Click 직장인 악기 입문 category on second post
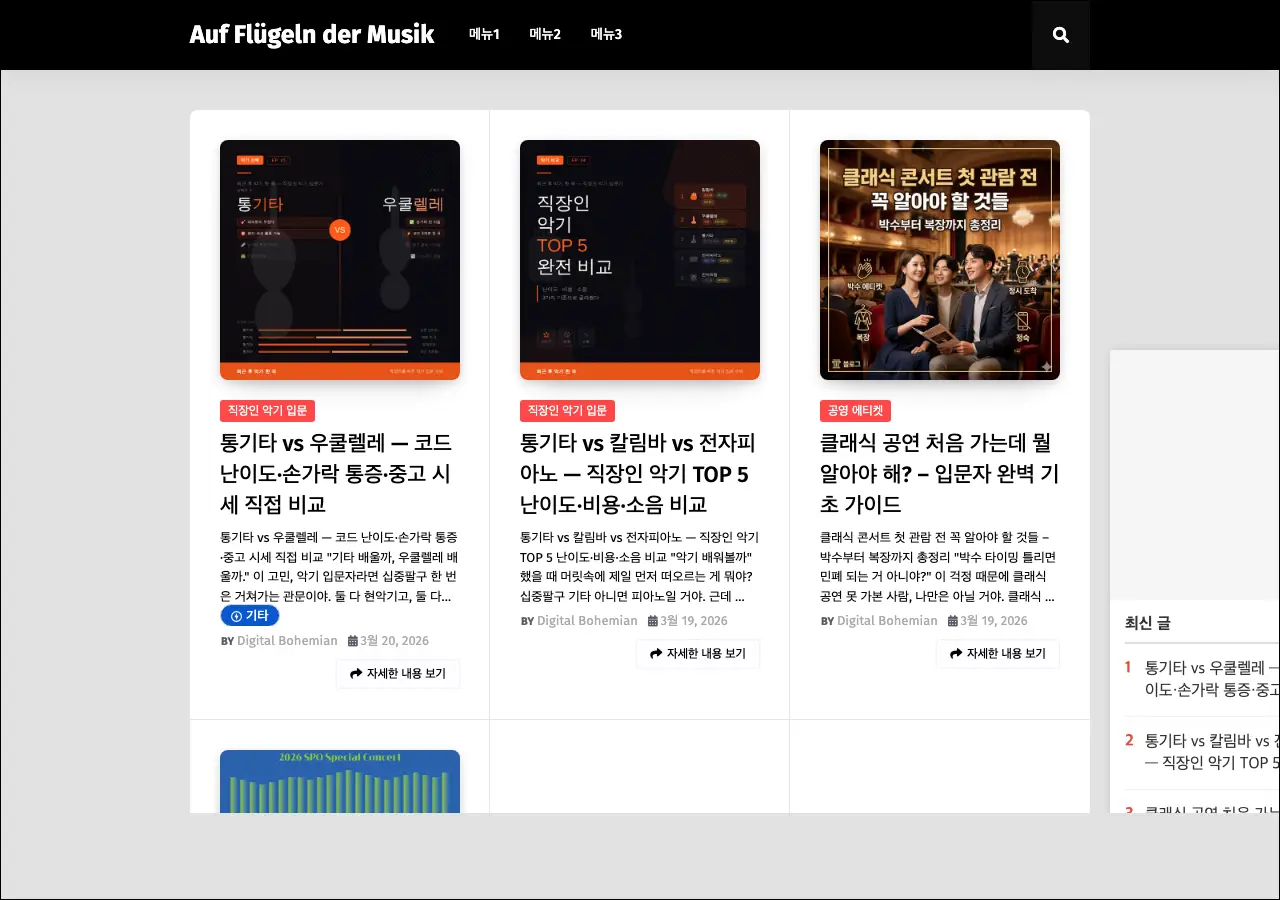 (567, 411)
